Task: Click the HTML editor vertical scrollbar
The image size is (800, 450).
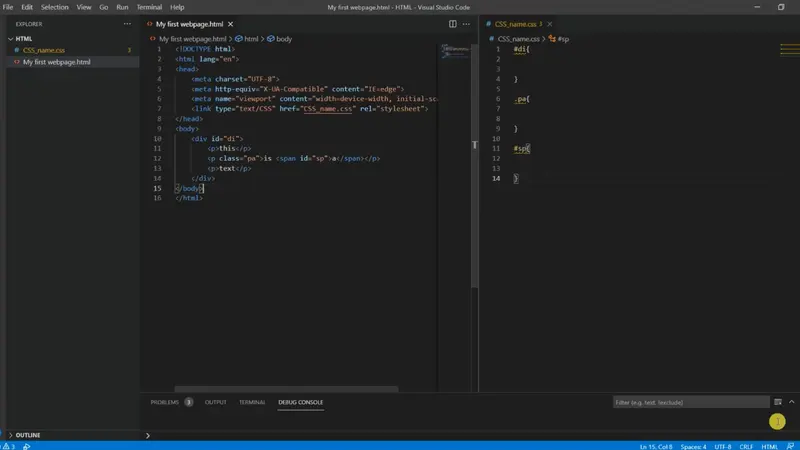Action: pos(474,166)
